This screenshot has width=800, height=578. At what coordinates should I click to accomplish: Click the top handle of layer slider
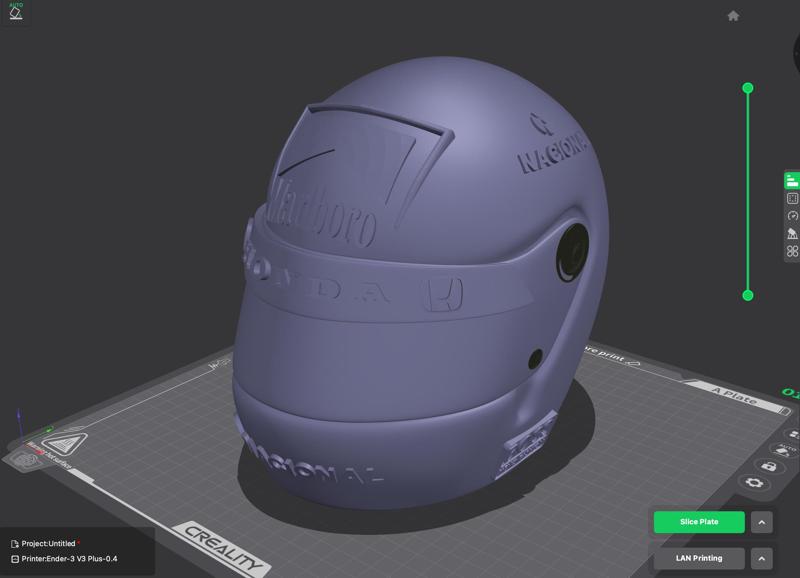coord(748,88)
